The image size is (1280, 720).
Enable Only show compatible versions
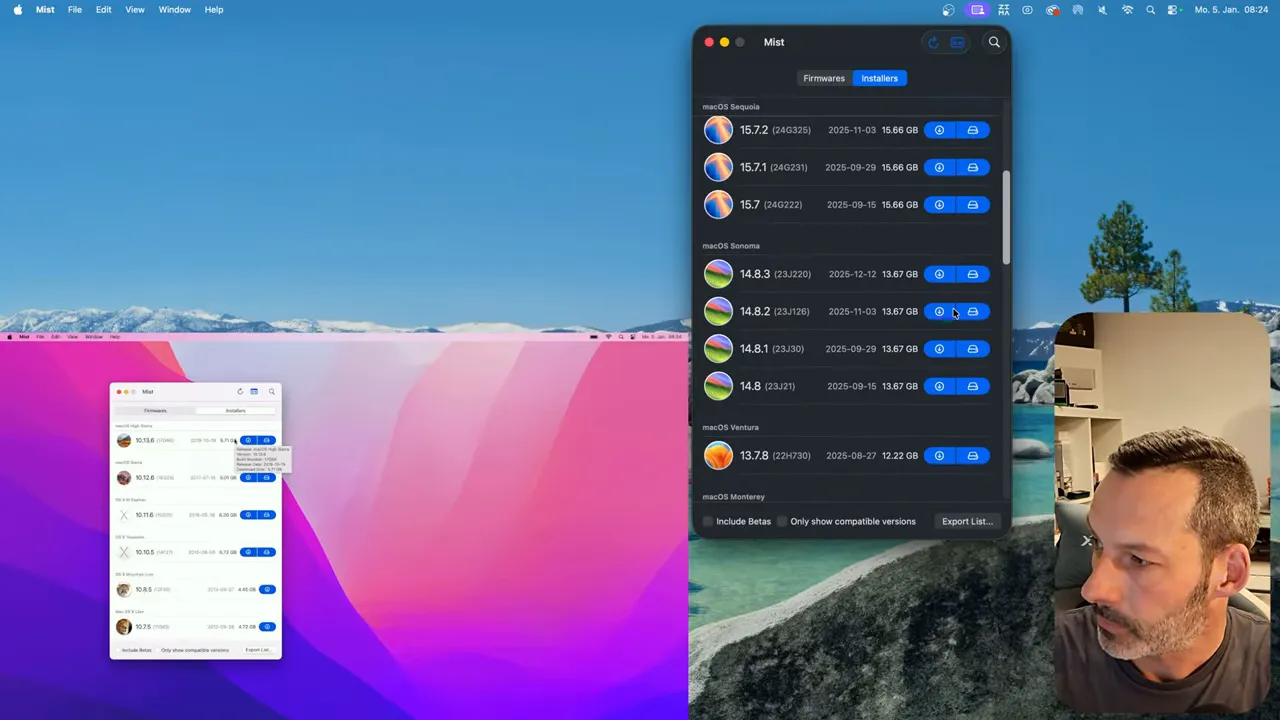point(782,521)
